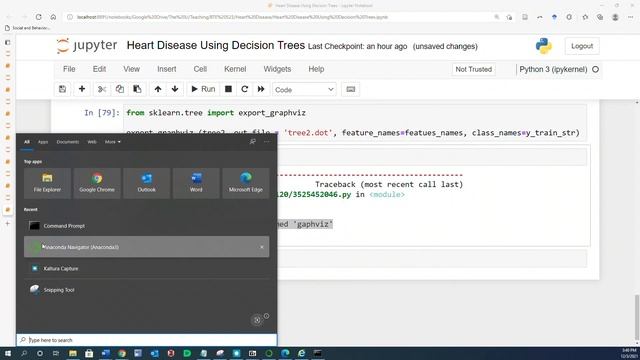Open the Social and Behavior bookmark
This screenshot has width=640, height=360.
click(27, 28)
